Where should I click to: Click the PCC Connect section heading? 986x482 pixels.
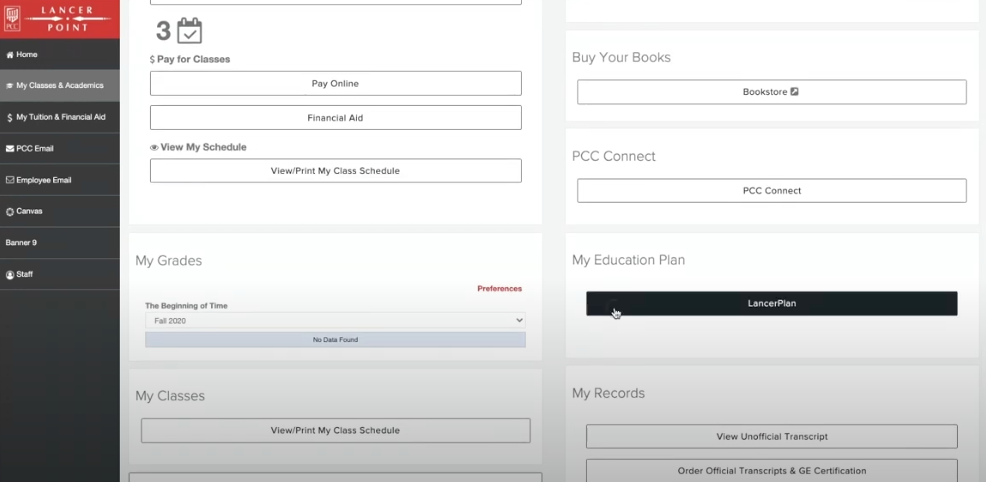[614, 156]
